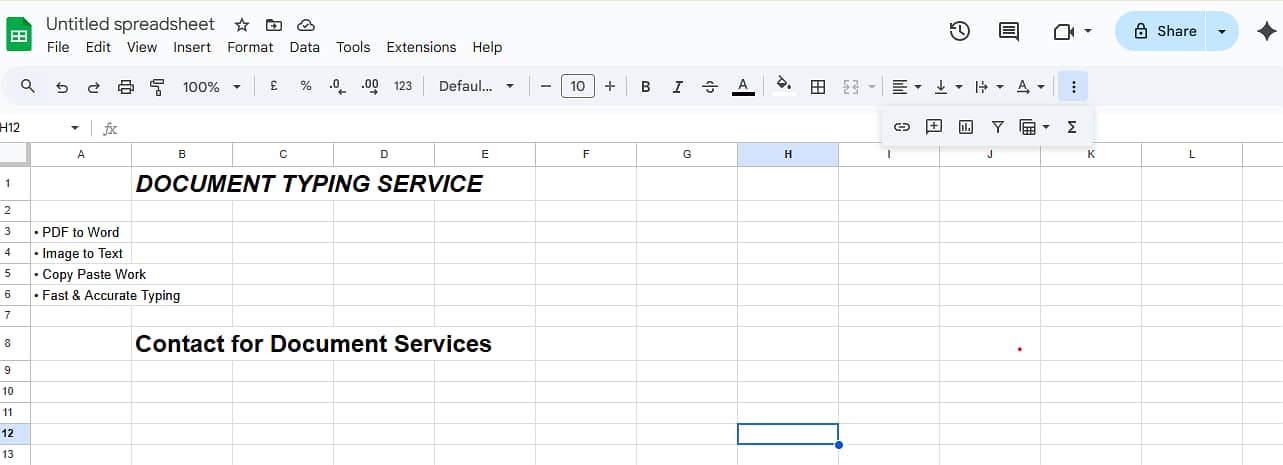Viewport: 1283px width, 465px height.
Task: Open the Help menu
Action: (x=487, y=47)
